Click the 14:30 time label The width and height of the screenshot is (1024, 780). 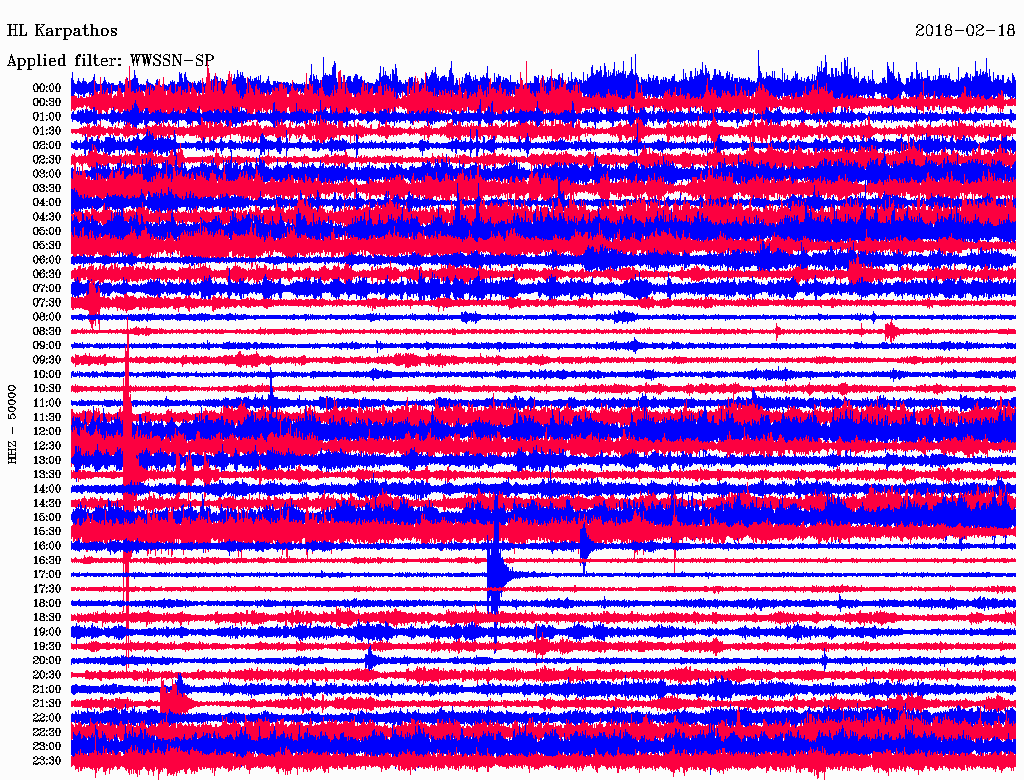[x=47, y=504]
